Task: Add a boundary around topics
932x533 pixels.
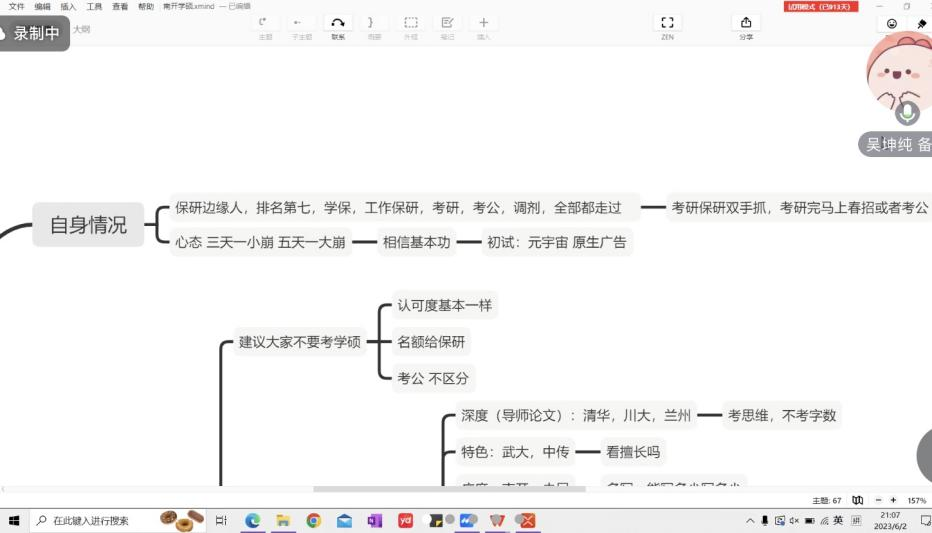Action: (x=411, y=28)
